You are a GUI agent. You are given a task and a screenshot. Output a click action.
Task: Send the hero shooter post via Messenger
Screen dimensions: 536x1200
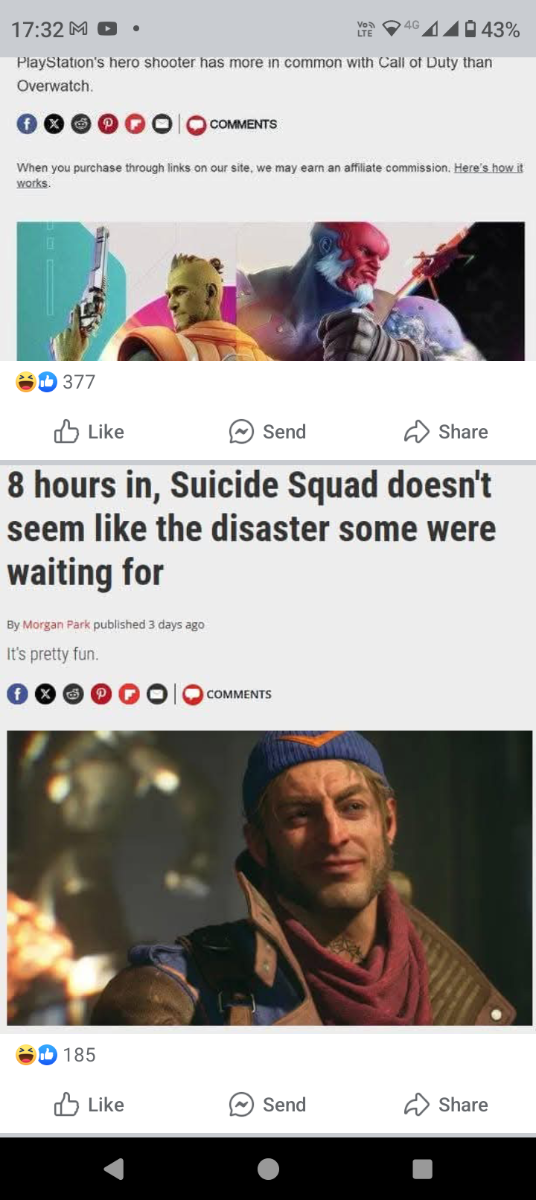point(267,431)
